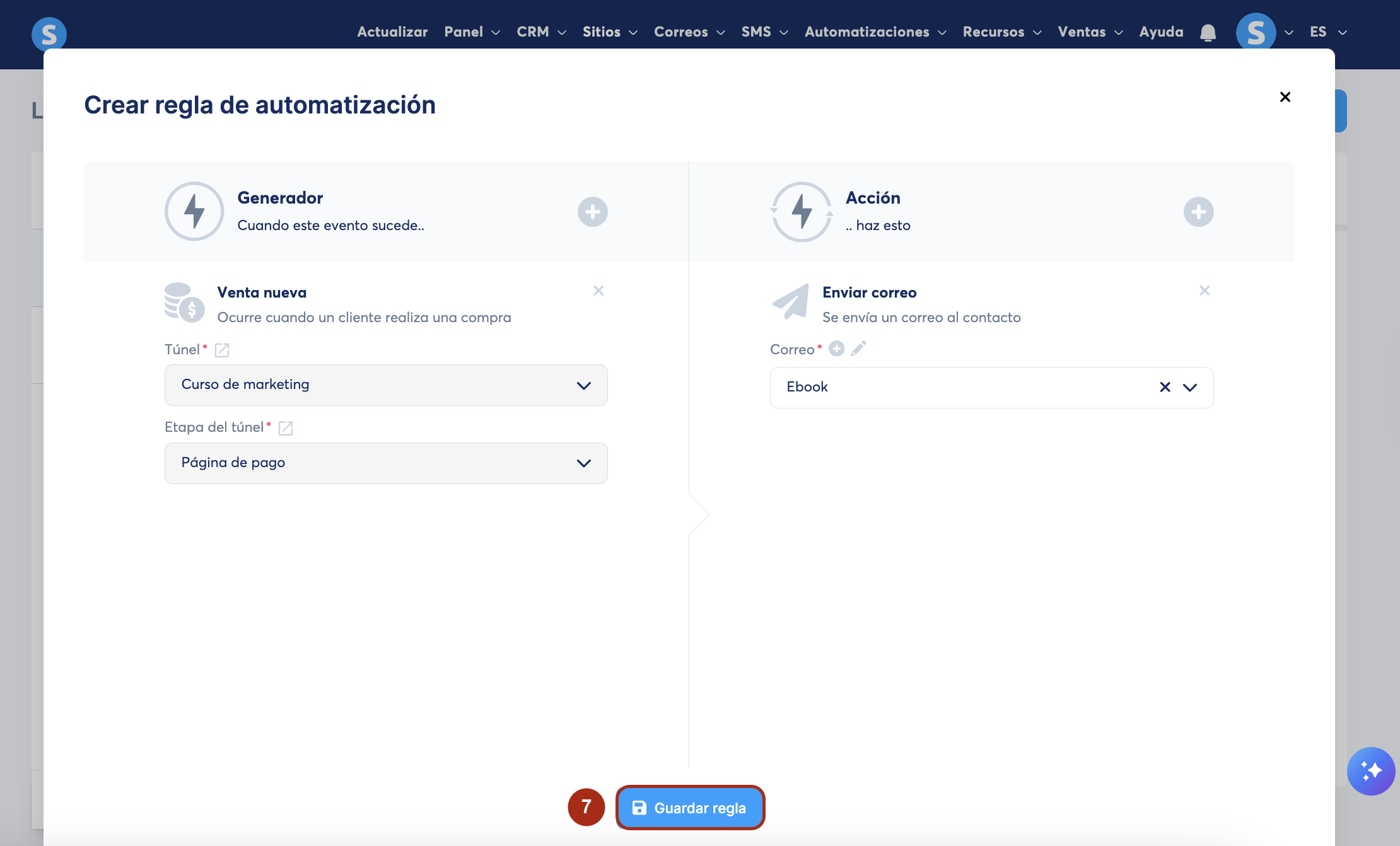Click the Actualizar link
This screenshot has width=1400, height=846.
[x=392, y=32]
